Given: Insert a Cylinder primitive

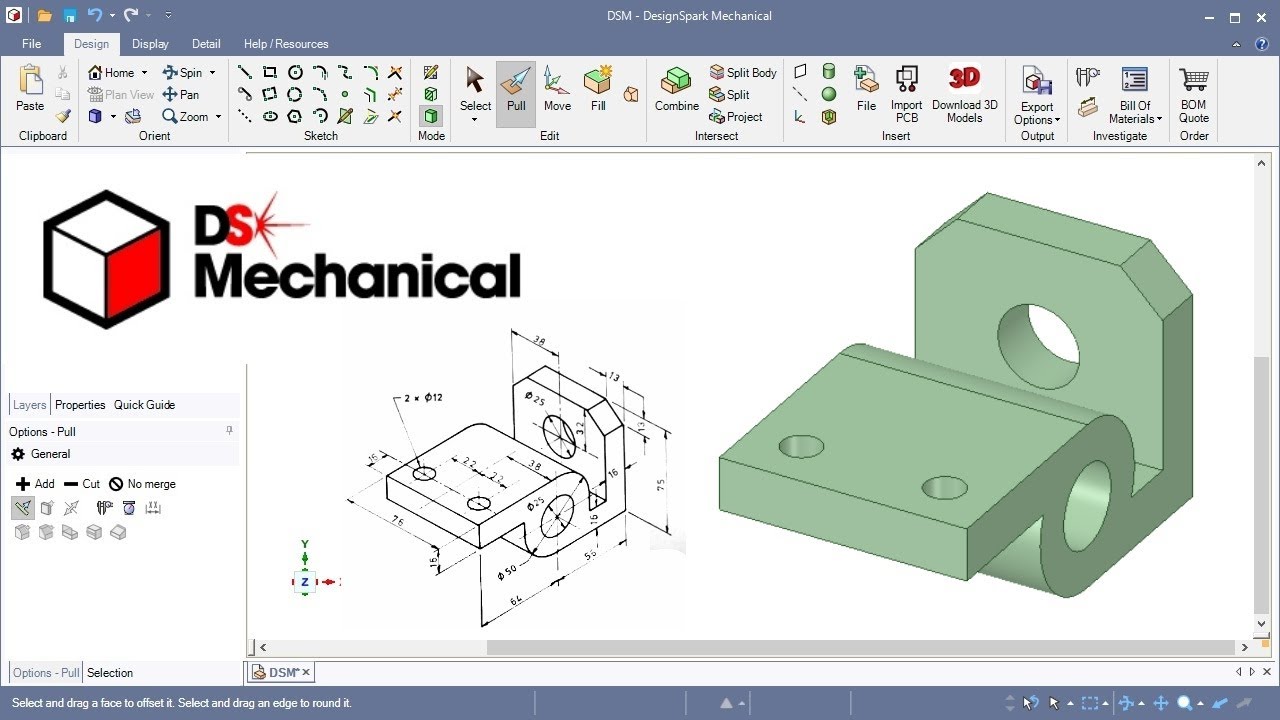Looking at the screenshot, I should [829, 72].
